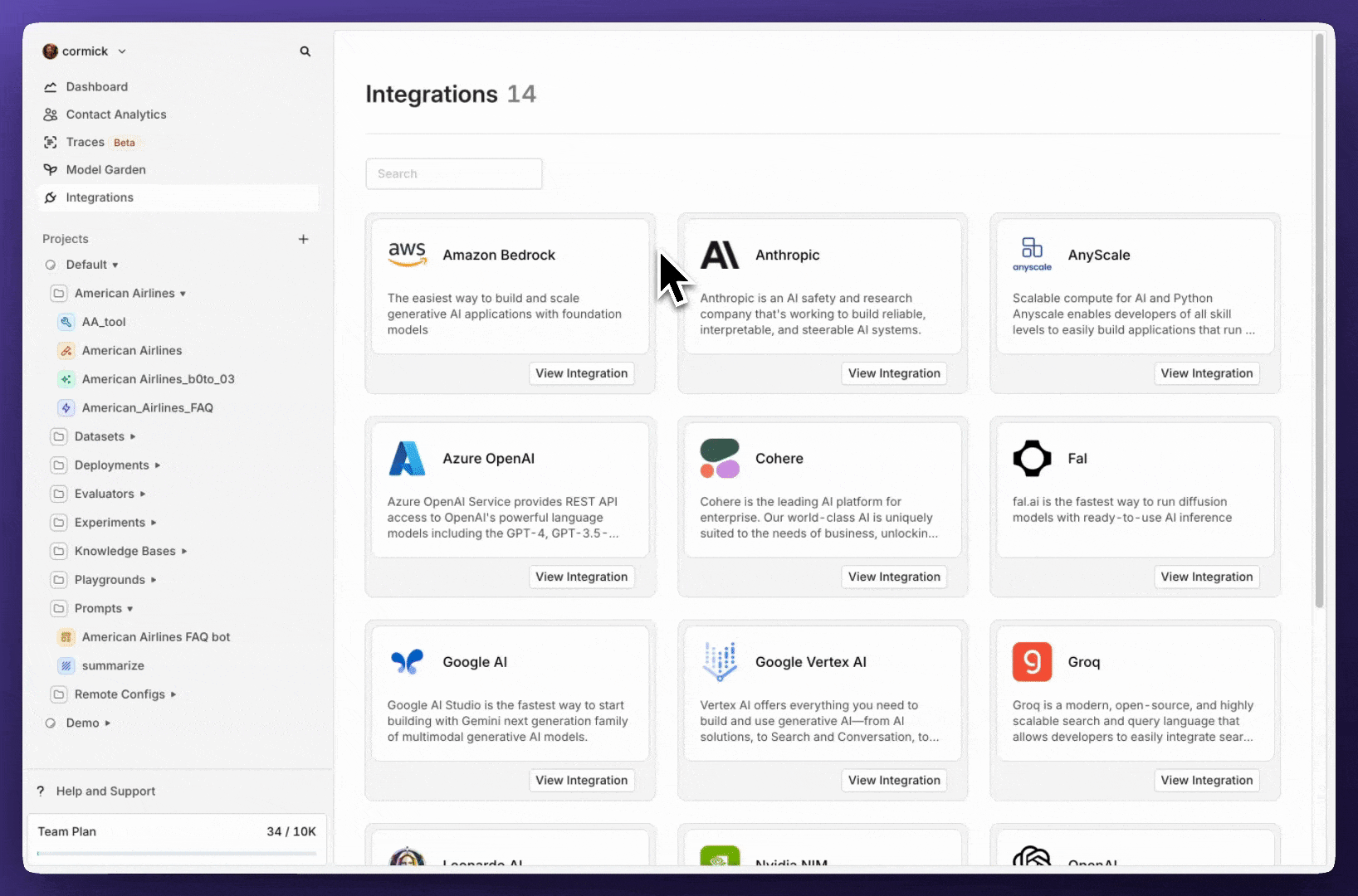Screen dimensions: 1358x896
Task: Click the AnyScale logo
Action: 1032,254
